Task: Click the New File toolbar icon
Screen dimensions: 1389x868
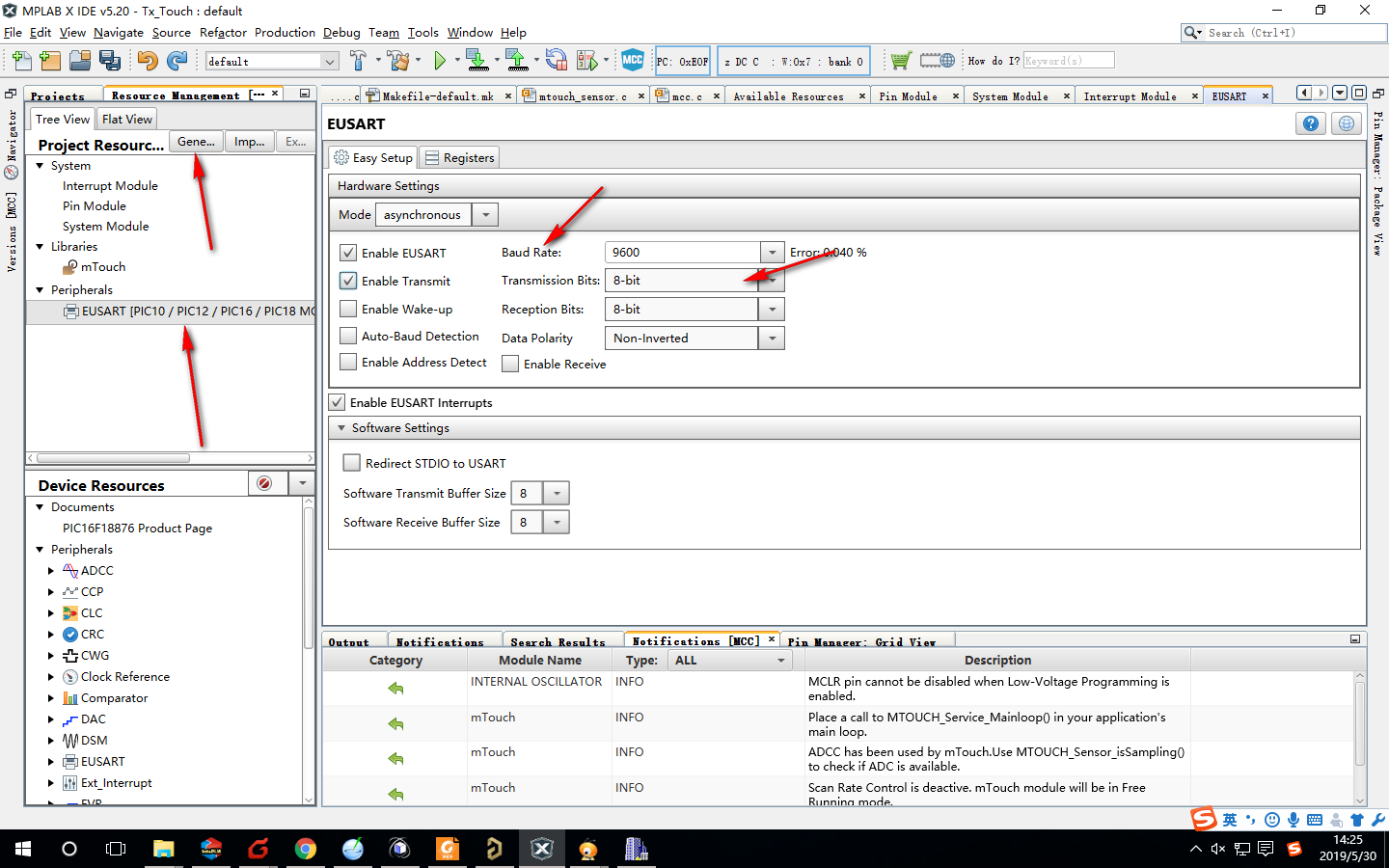Action: tap(21, 61)
